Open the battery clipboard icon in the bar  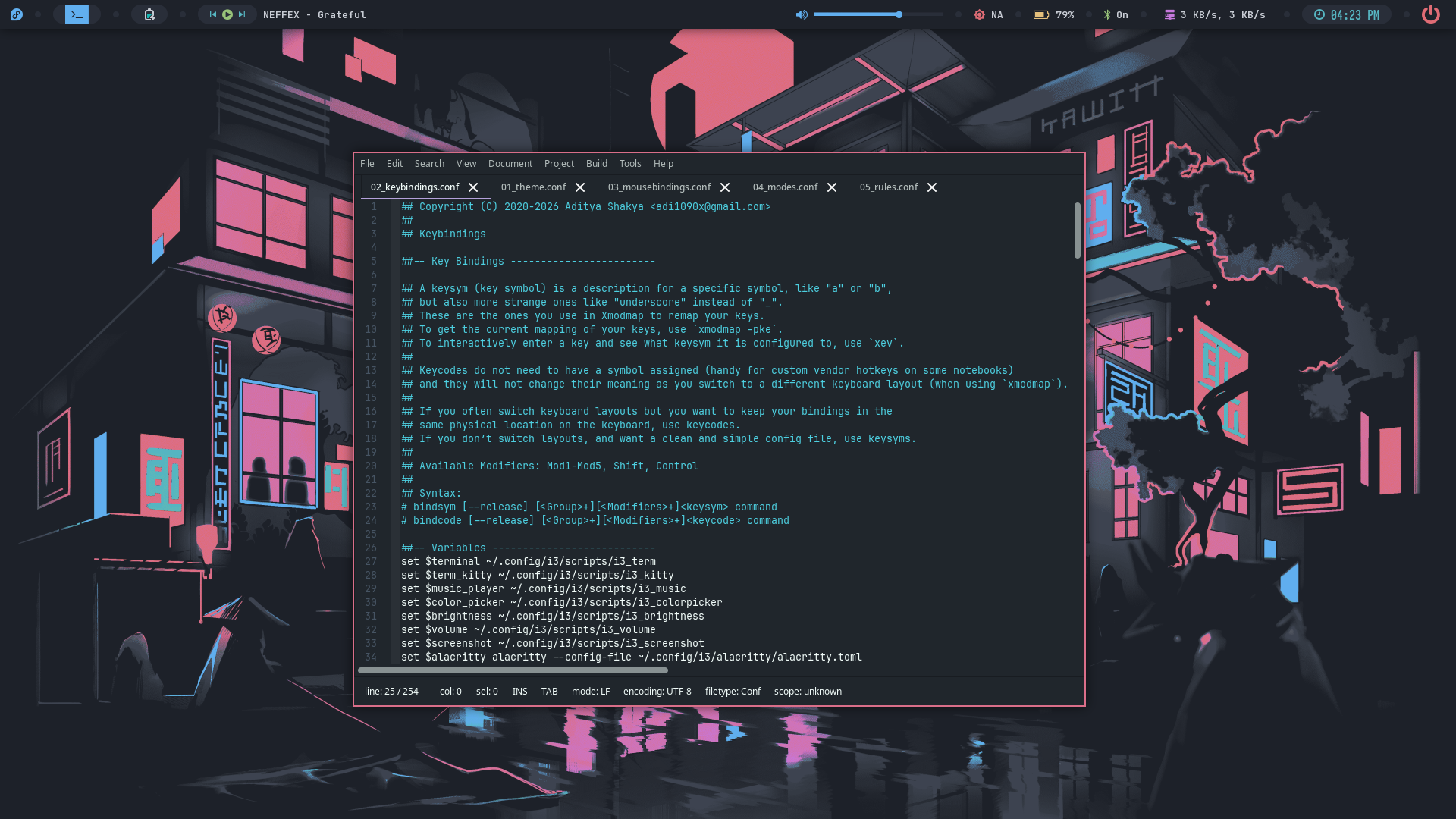tap(149, 14)
